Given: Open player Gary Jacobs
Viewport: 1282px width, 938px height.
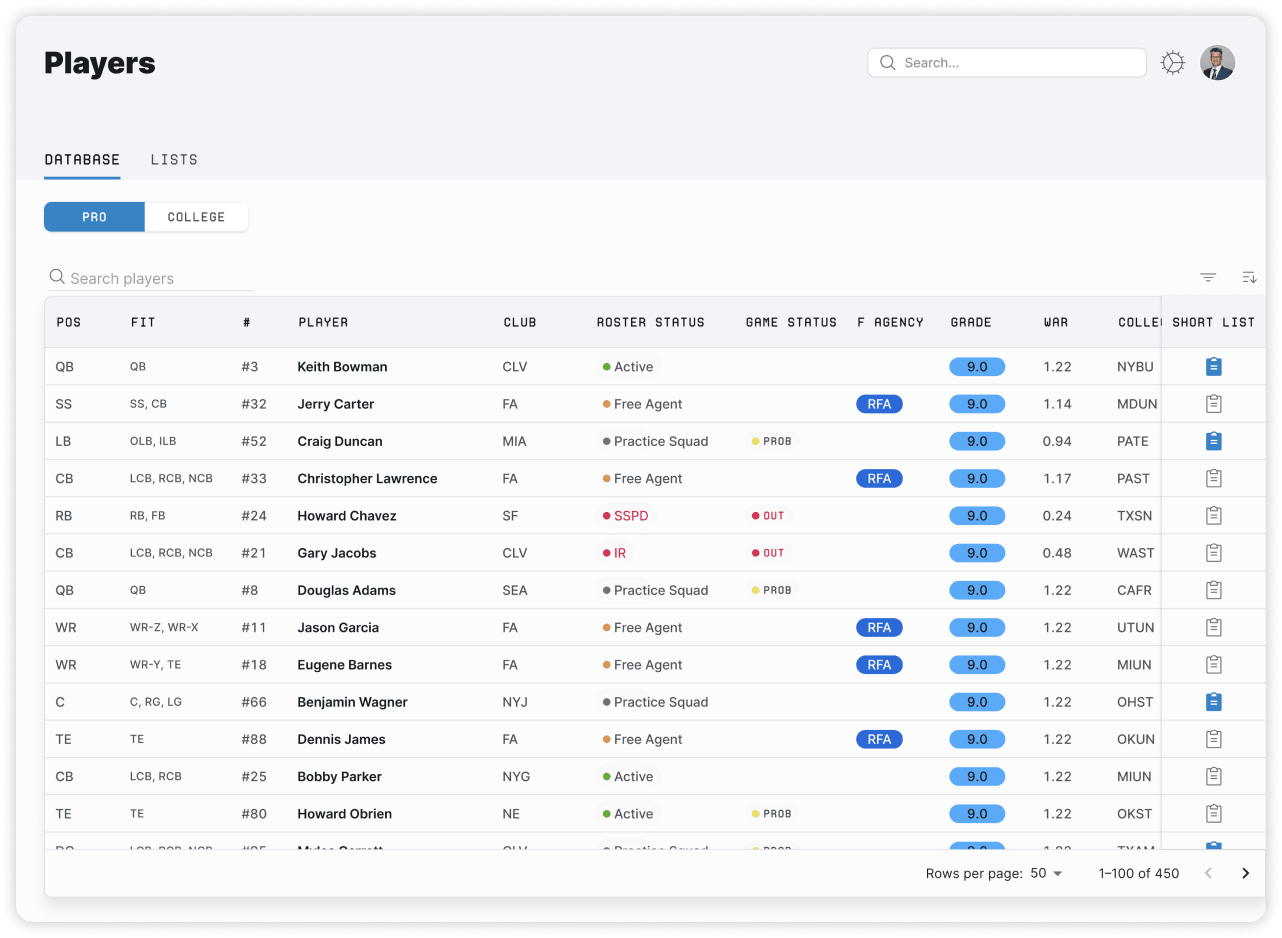Looking at the screenshot, I should tap(337, 553).
